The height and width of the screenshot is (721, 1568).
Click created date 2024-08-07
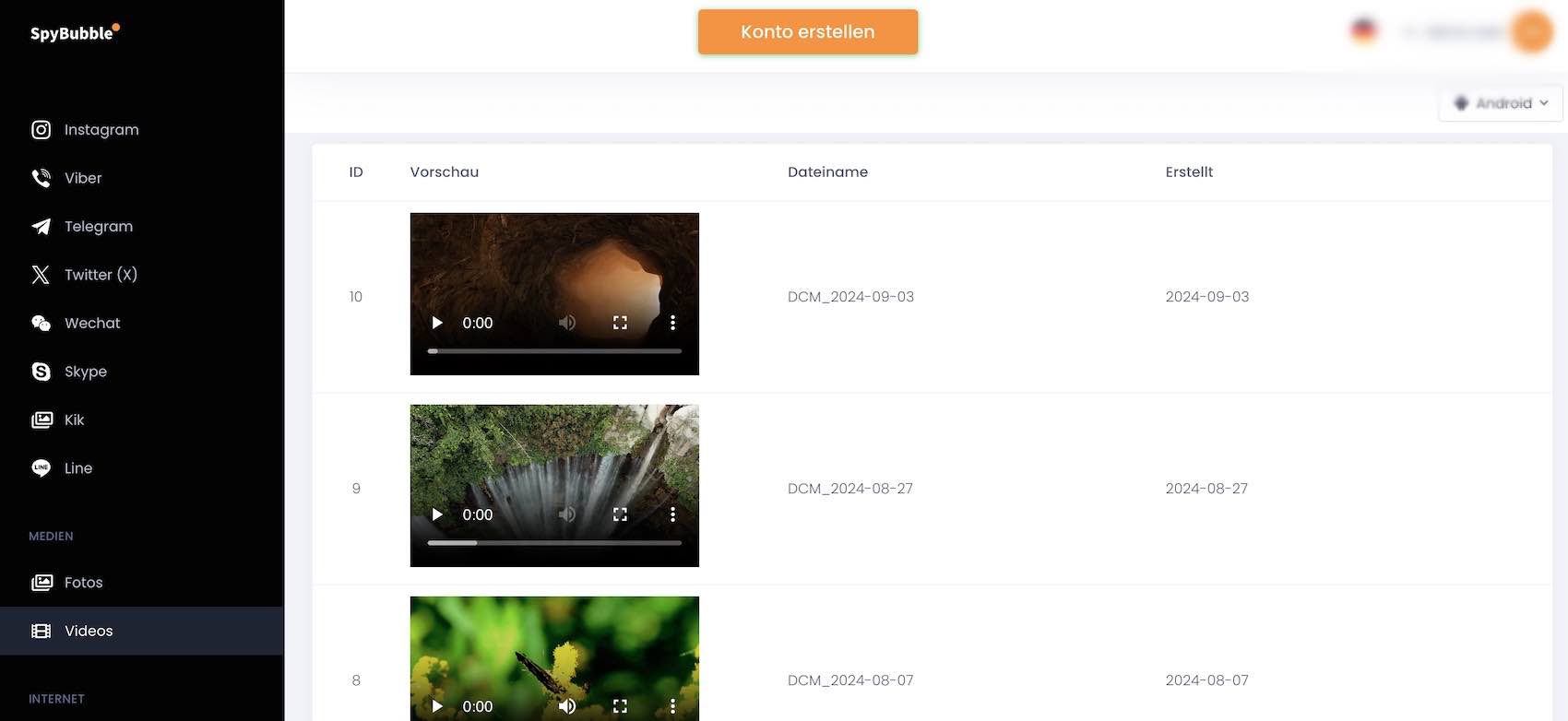point(1206,680)
